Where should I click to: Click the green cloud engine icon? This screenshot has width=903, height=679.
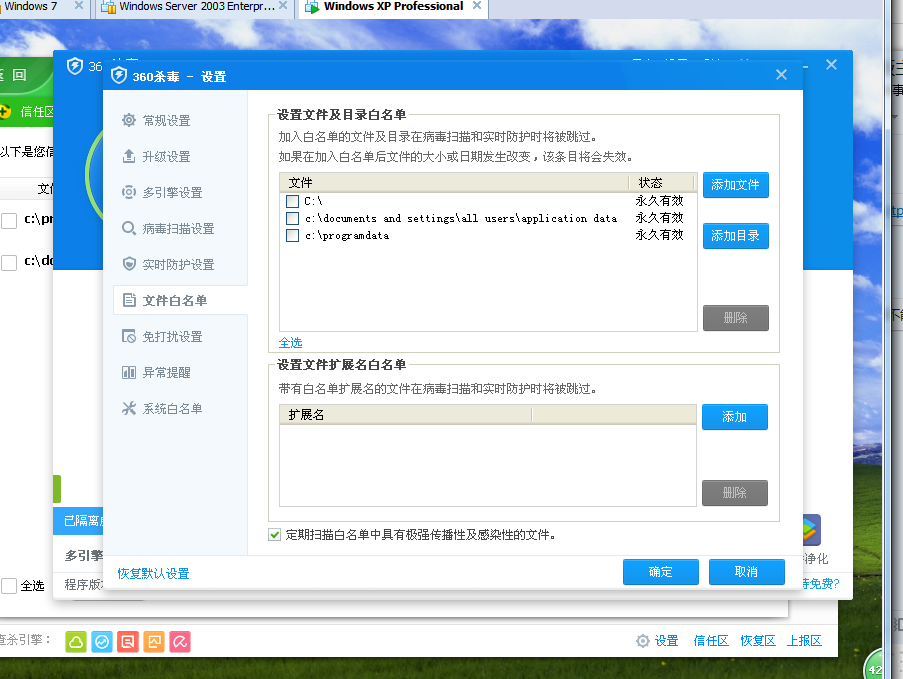tap(76, 642)
